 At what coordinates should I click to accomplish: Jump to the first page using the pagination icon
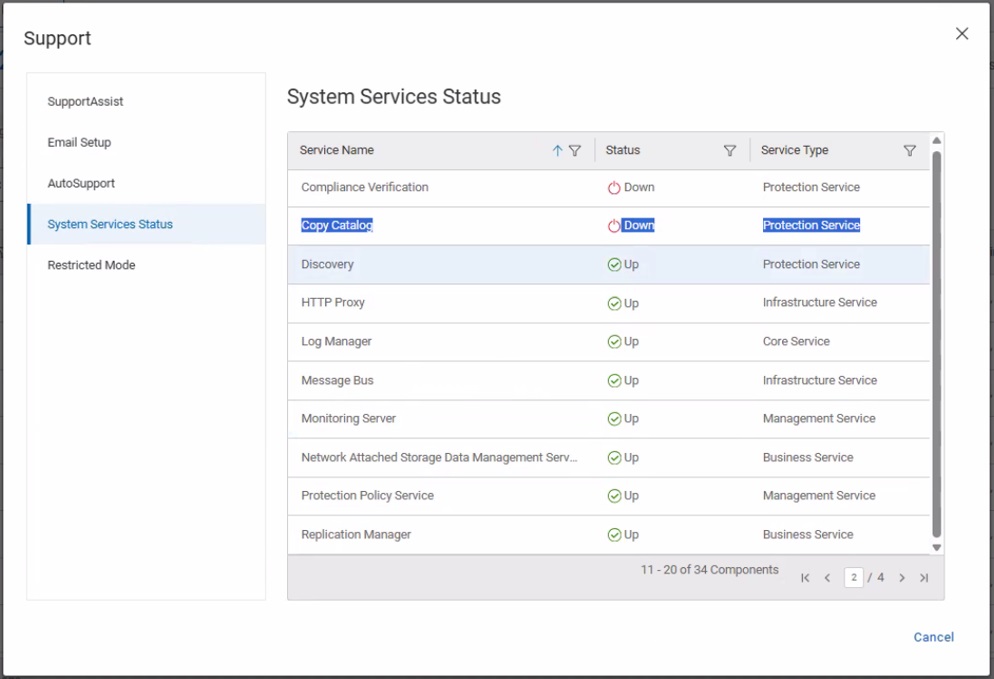coord(805,577)
